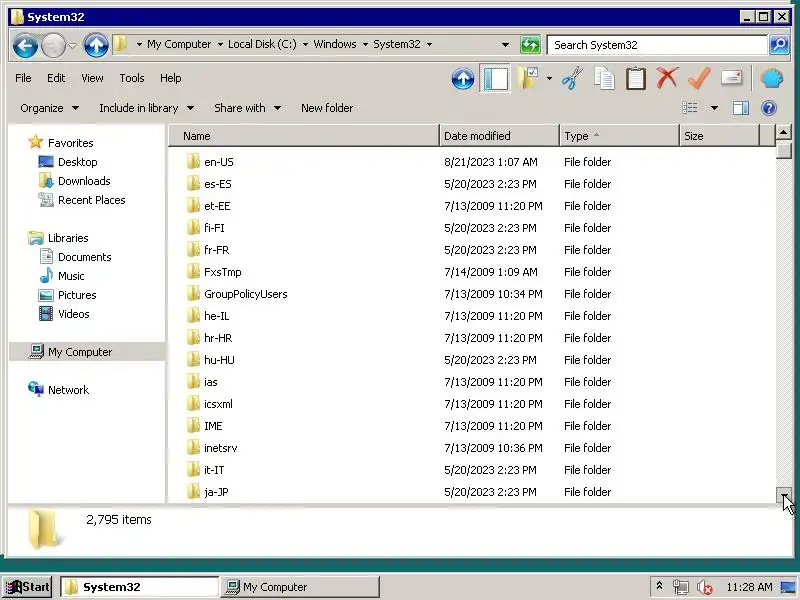Click the scrollbar down arrow
The width and height of the screenshot is (800, 600).
pos(784,494)
